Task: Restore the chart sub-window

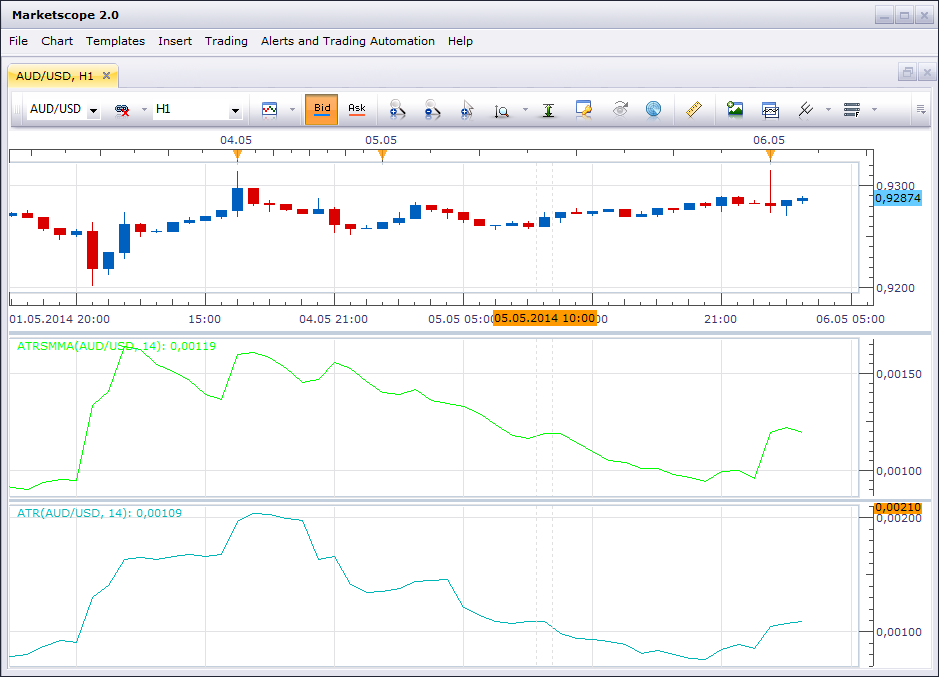Action: point(908,72)
